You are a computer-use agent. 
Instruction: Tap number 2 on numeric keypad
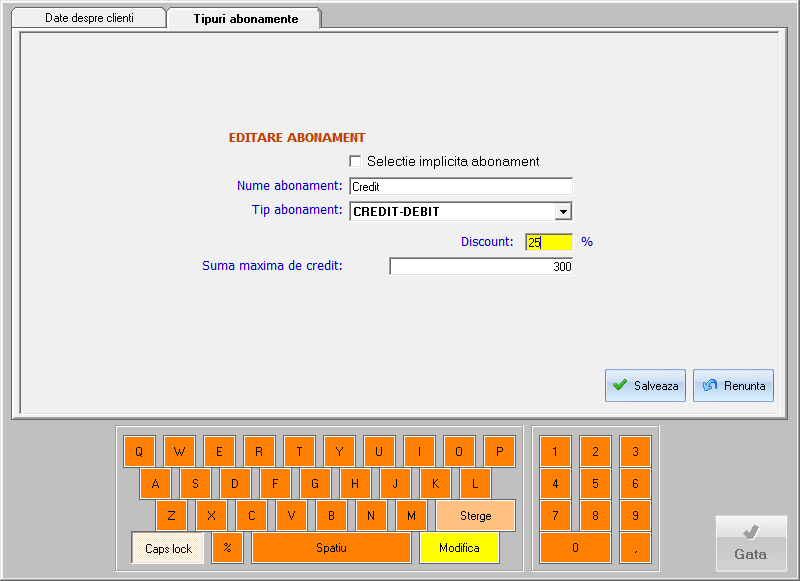pos(595,451)
